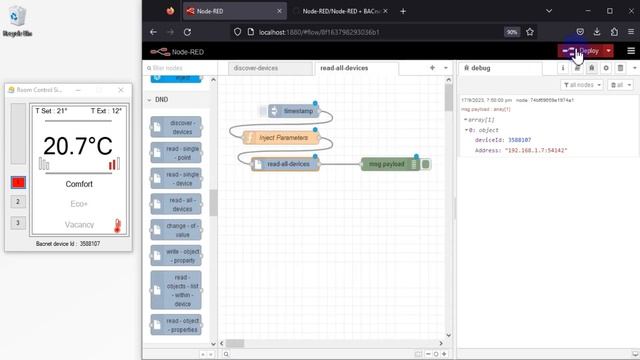Collapse the 0: object debug entry
The image size is (640, 360).
467,130
